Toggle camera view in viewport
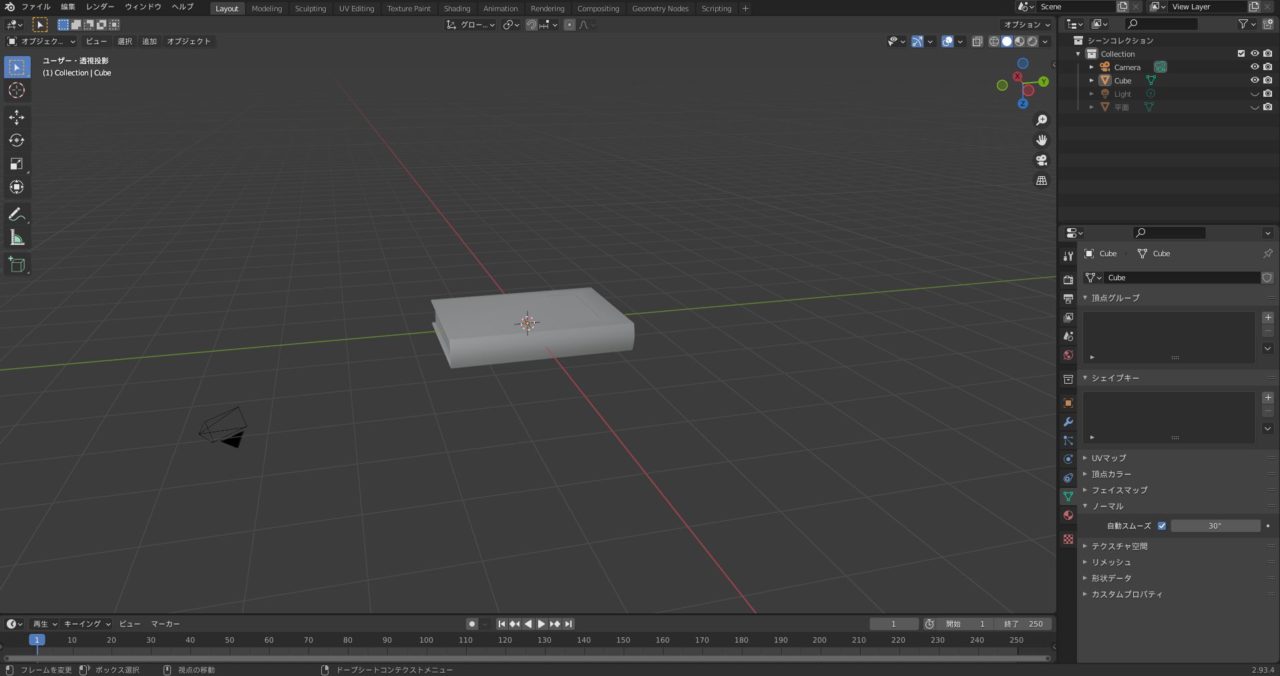 pos(1041,160)
